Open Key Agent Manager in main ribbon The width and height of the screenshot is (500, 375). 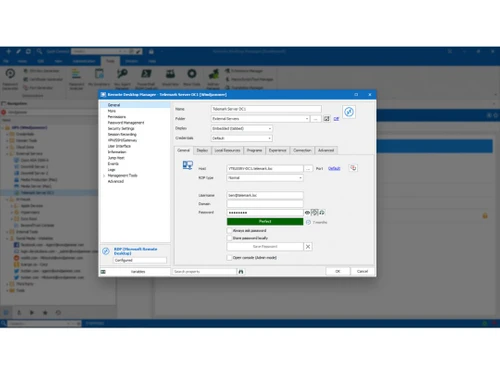[x=122, y=79]
